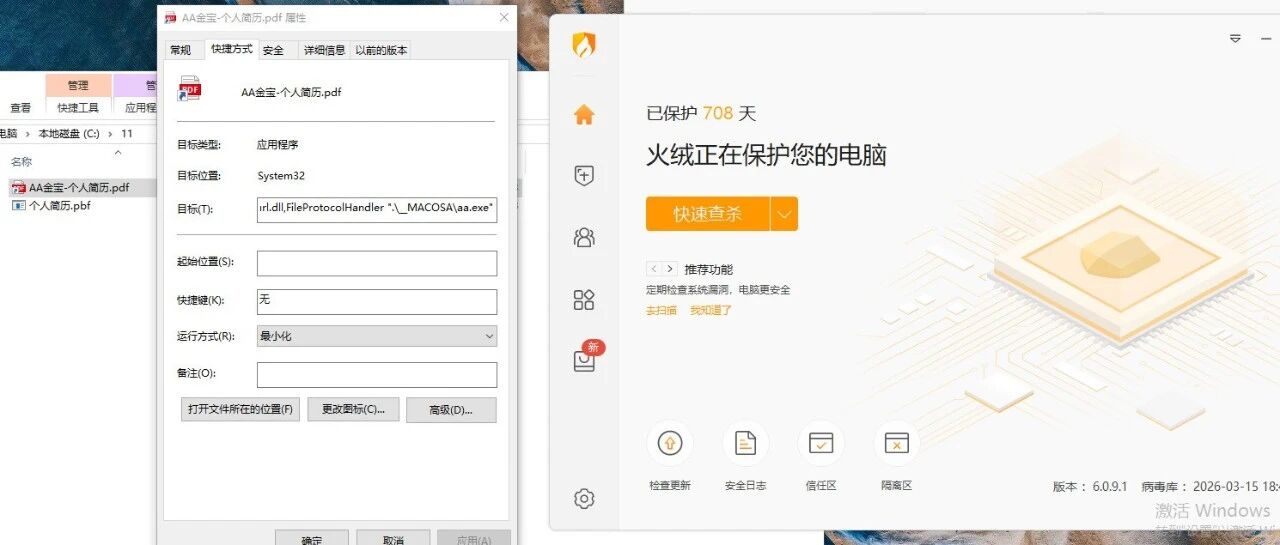Open 隔离区 quarantine icon

click(897, 443)
